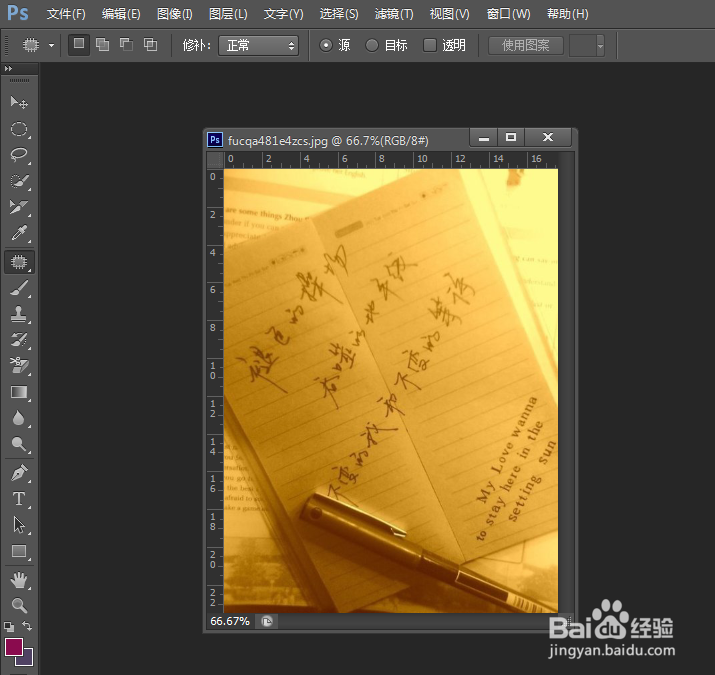This screenshot has height=675, width=715.
Task: Select the Path Selection tool
Action: [x=19, y=525]
